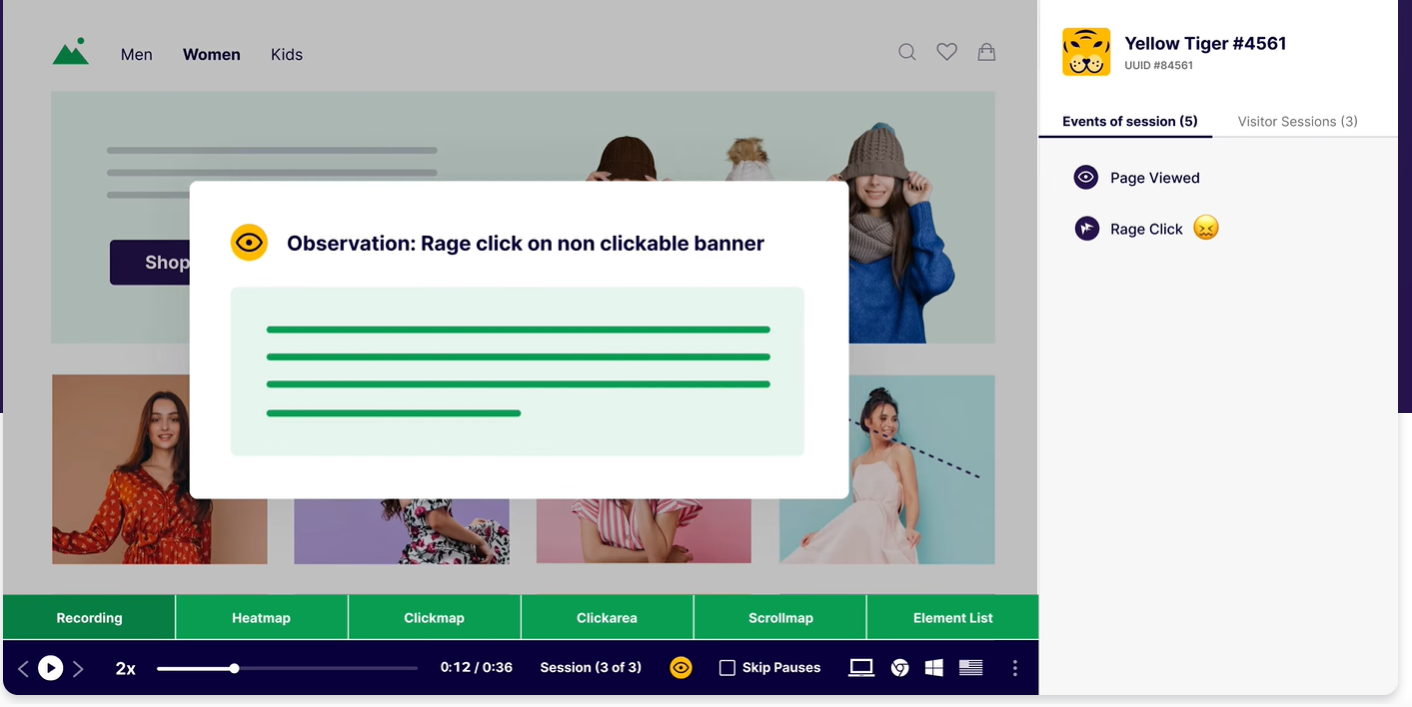Click the Windows OS icon
Viewport: 1412px width, 707px height.
tap(934, 668)
